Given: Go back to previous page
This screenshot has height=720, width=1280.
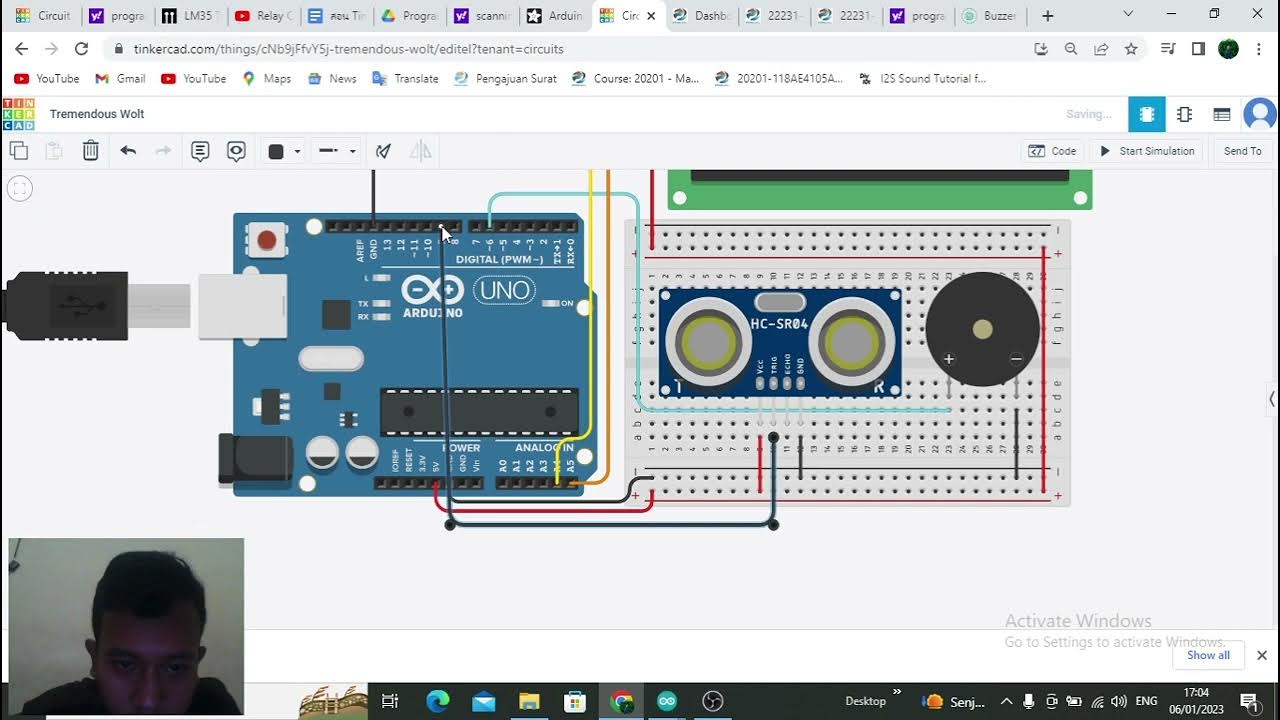Looking at the screenshot, I should click(21, 49).
